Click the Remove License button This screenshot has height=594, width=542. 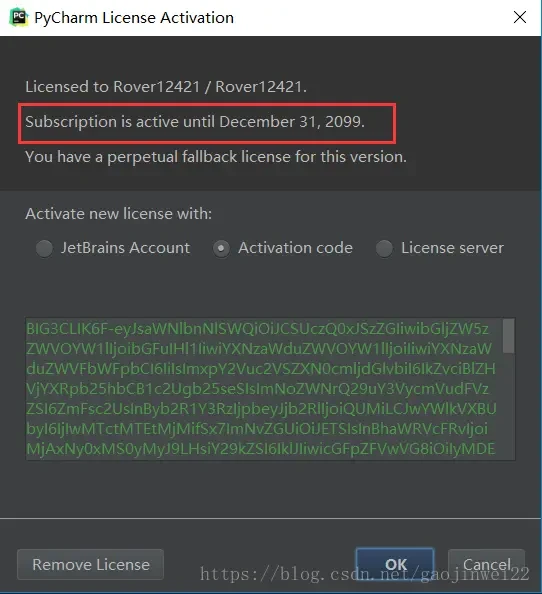pyautogui.click(x=91, y=564)
